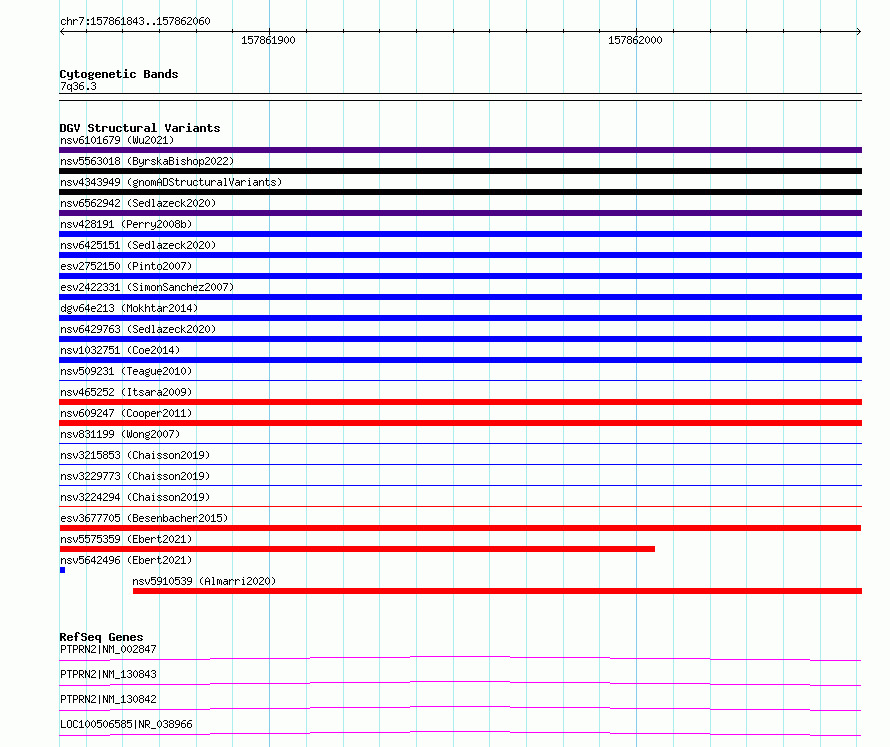Viewport: 890px width, 747px height.
Task: Click the small blue nsv5642496 variant marker
Action: click(62, 570)
